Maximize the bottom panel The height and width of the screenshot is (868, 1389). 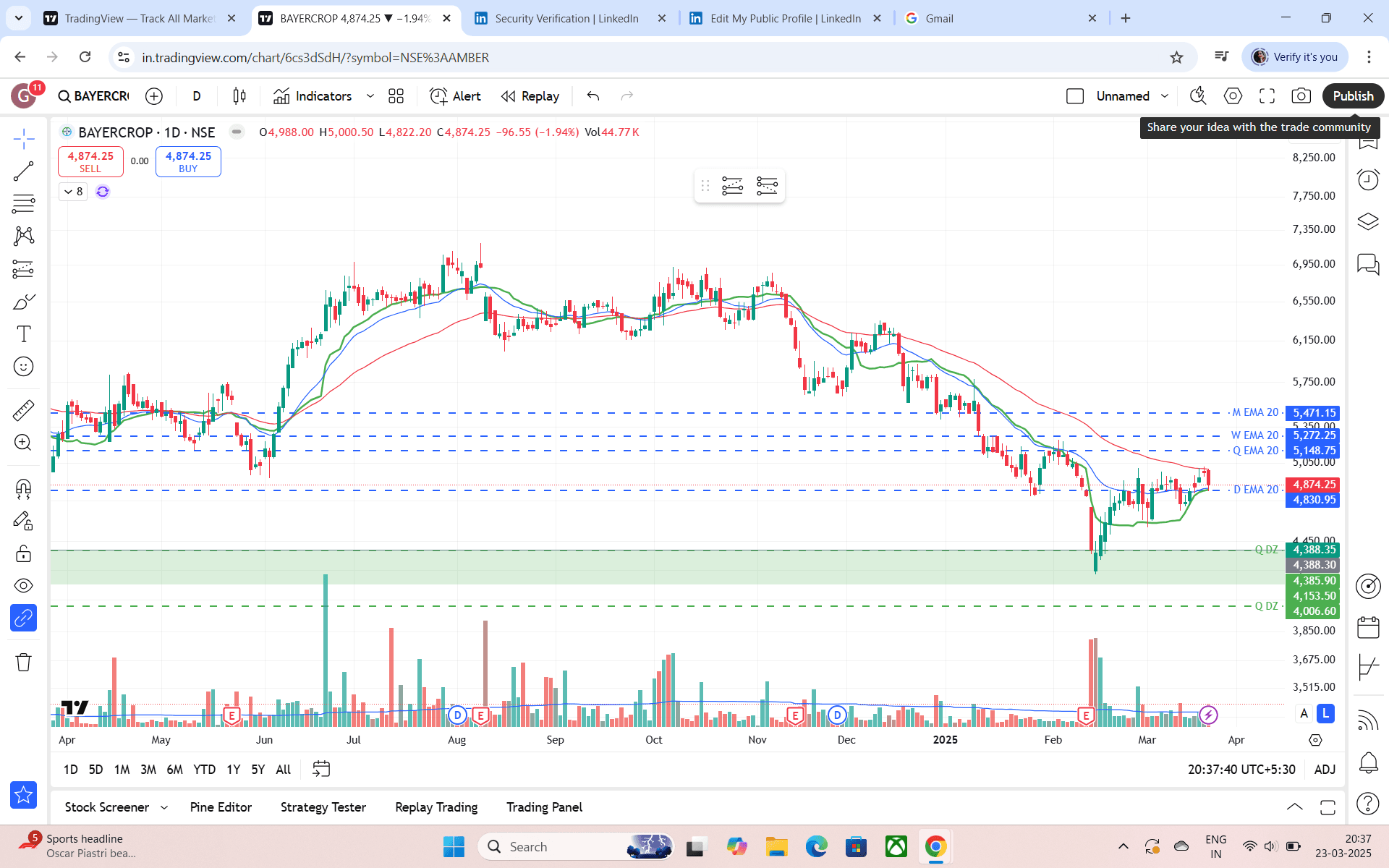click(x=1328, y=807)
